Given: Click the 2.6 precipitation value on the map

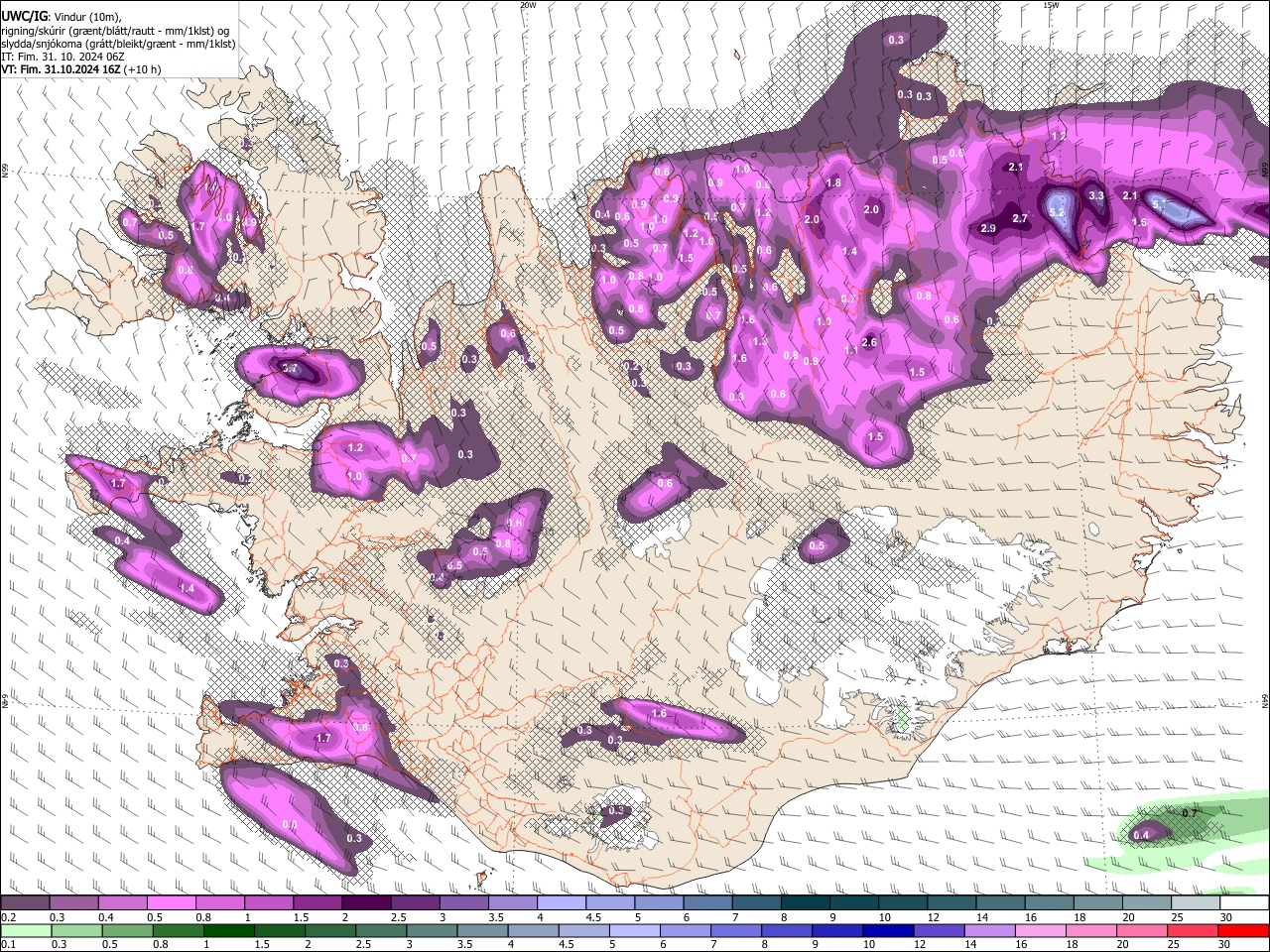Looking at the screenshot, I should [x=870, y=343].
